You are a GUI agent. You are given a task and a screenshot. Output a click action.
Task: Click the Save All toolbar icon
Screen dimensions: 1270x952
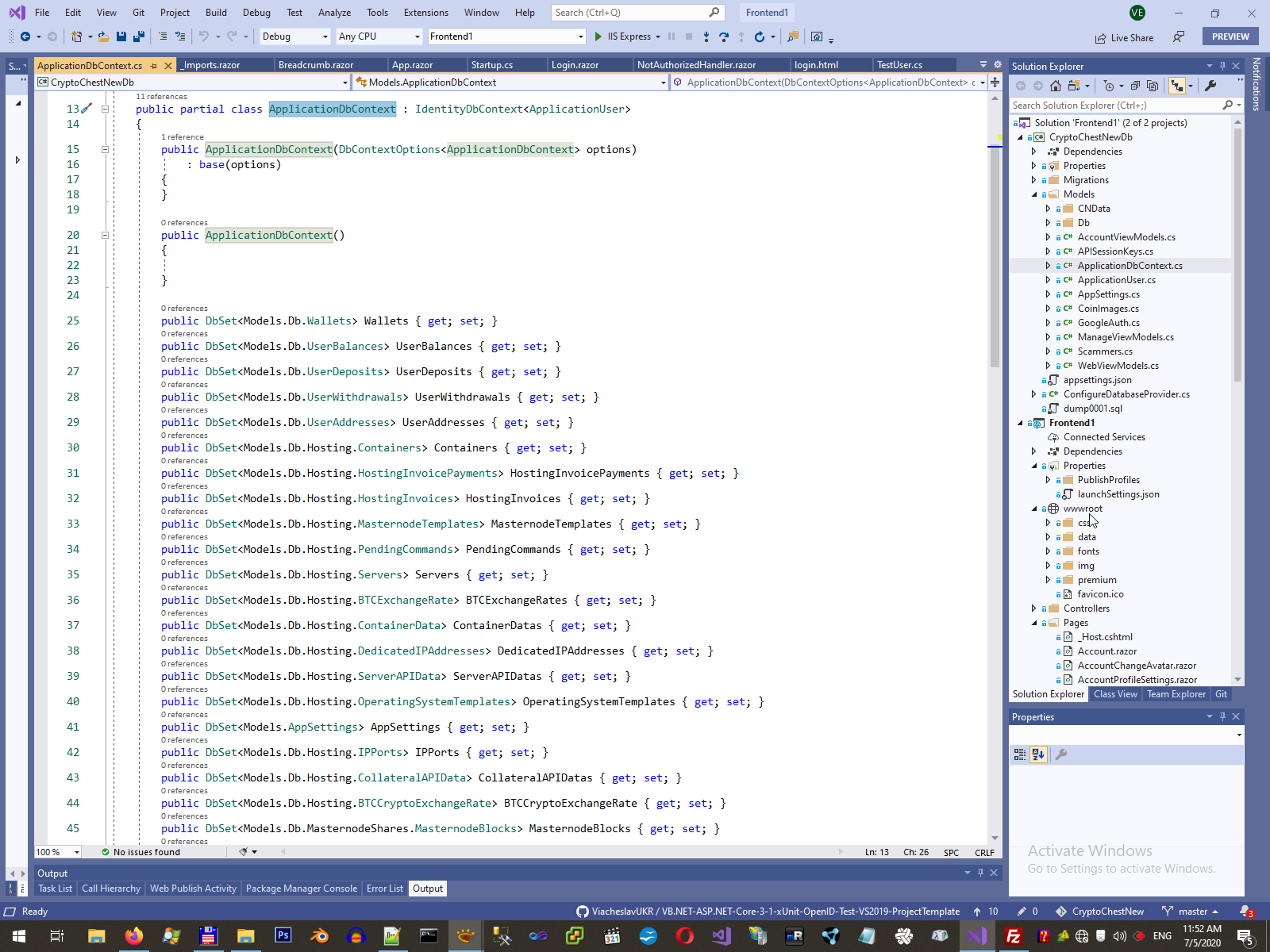coord(139,36)
